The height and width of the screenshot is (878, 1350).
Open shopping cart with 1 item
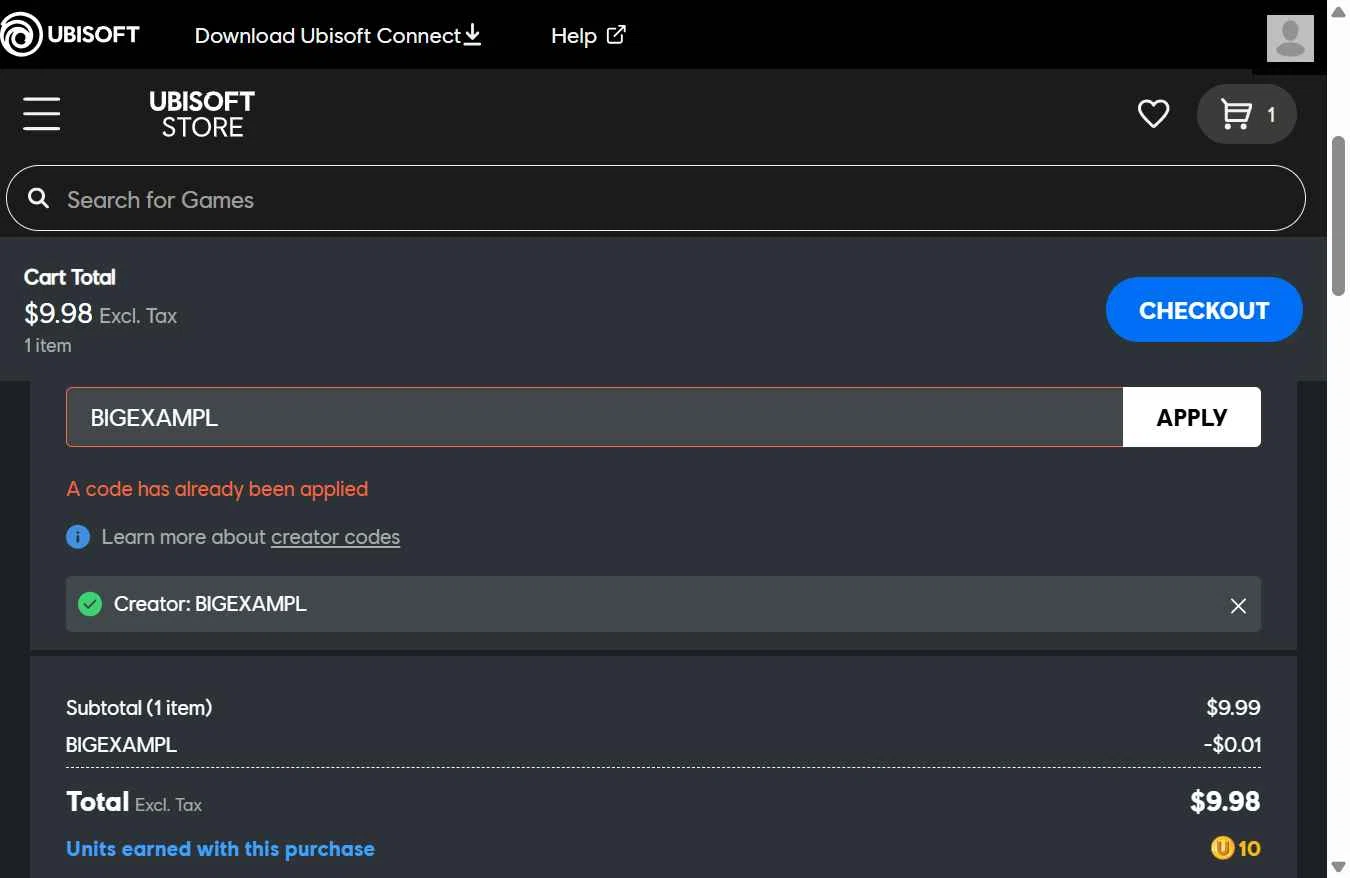[1247, 114]
